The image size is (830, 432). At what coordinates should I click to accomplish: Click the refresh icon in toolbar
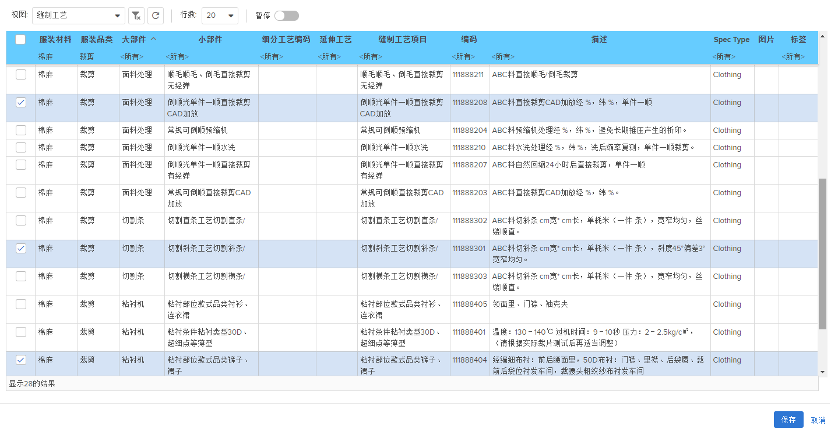(155, 16)
